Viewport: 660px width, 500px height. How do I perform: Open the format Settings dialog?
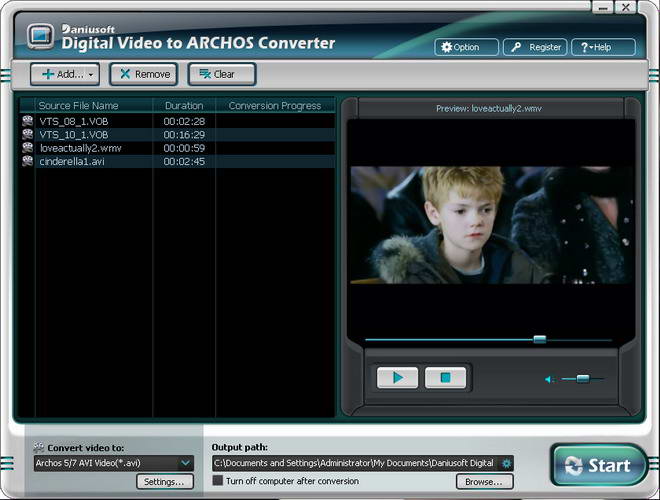click(165, 481)
